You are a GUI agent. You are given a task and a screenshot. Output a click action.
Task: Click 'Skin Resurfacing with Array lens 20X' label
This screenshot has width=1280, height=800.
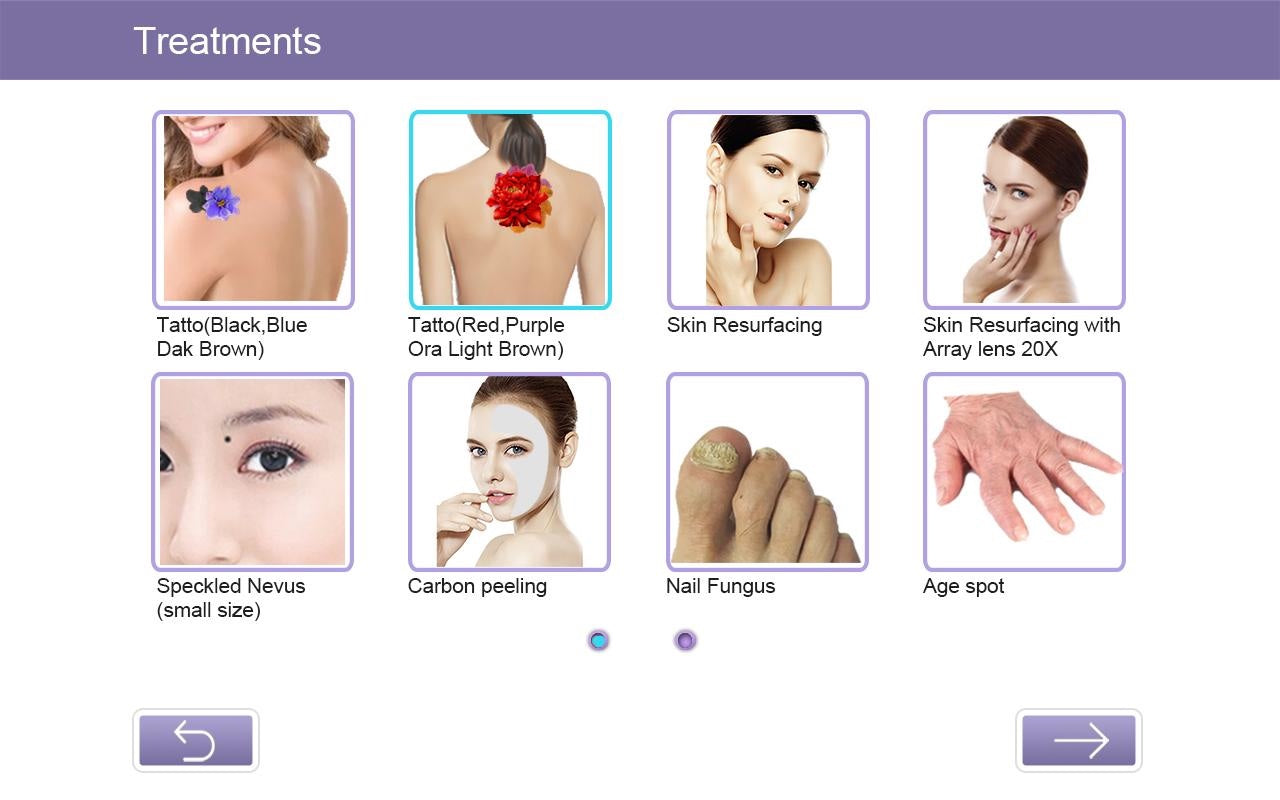[1022, 337]
